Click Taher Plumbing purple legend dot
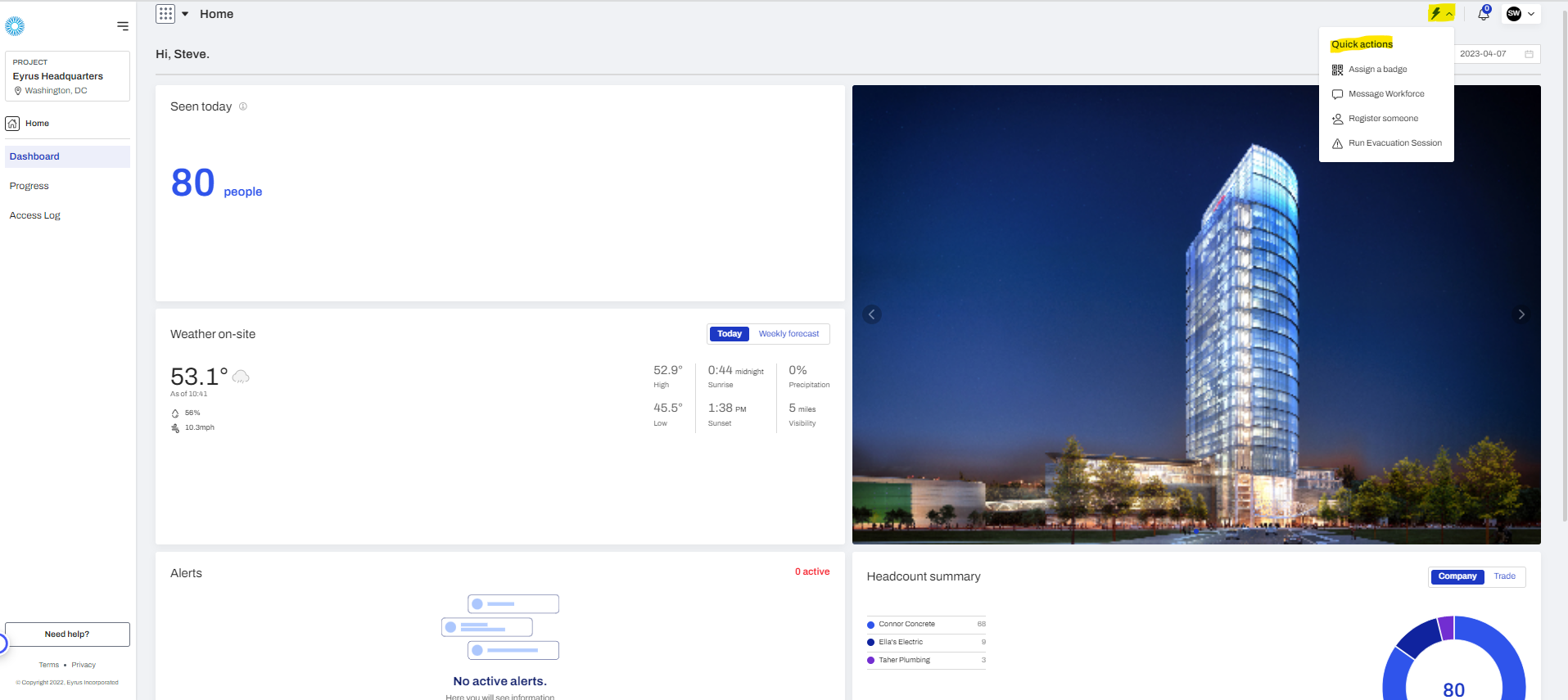 point(870,661)
